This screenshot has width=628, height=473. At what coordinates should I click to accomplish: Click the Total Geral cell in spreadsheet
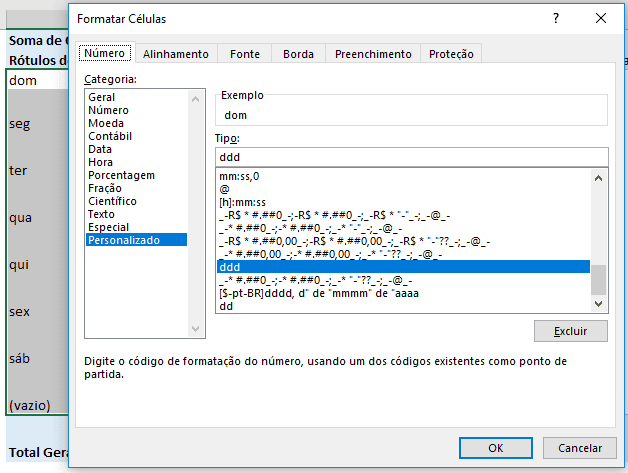point(38,453)
